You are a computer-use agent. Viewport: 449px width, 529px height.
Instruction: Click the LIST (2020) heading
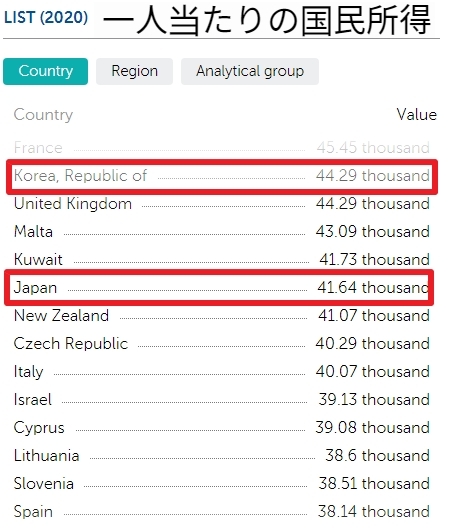pyautogui.click(x=46, y=17)
